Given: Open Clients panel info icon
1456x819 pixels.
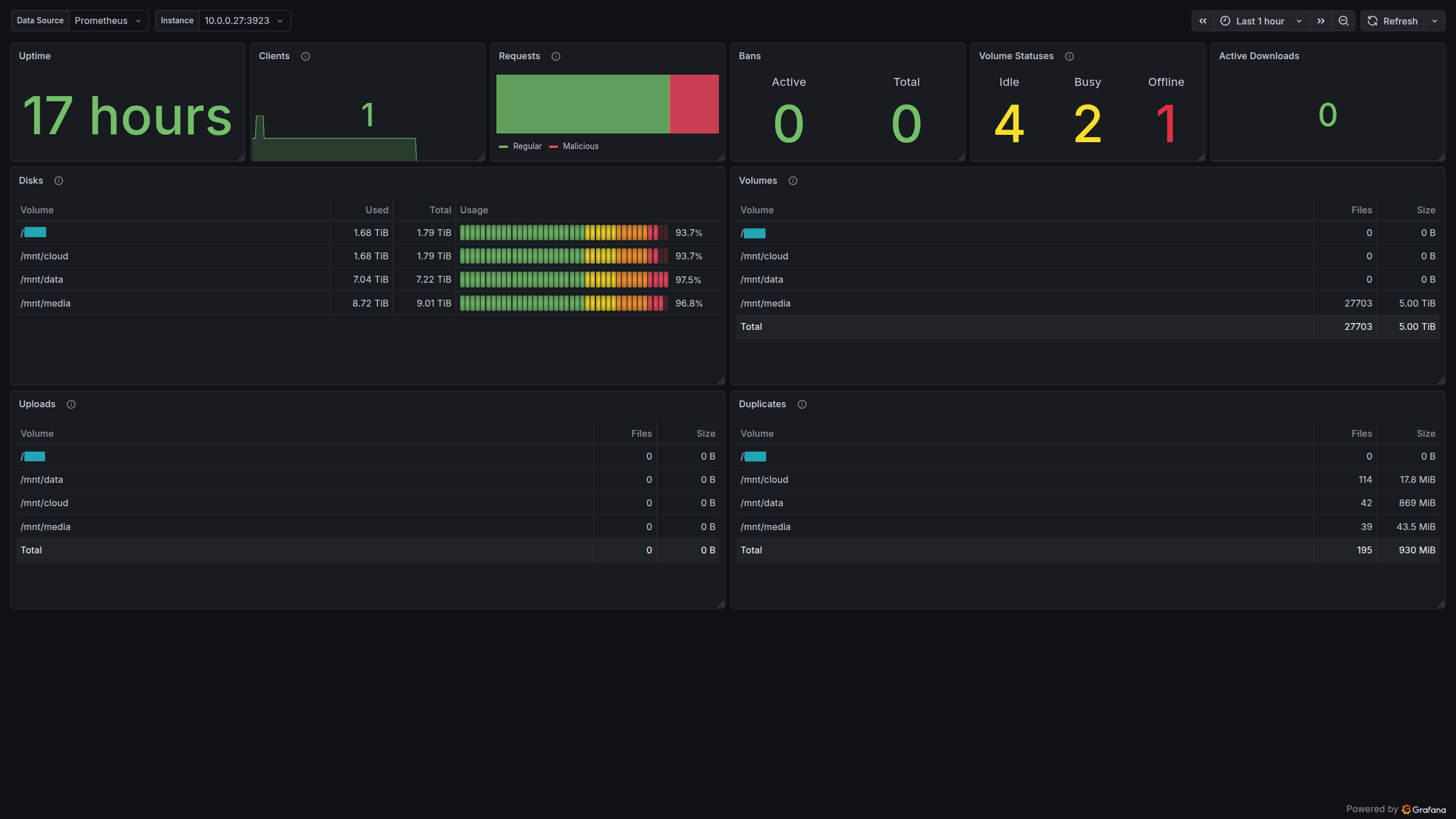Looking at the screenshot, I should pos(305,56).
